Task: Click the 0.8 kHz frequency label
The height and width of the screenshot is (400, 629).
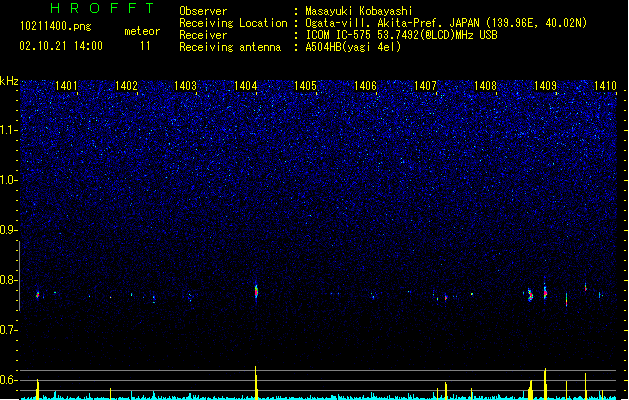Action: (x=8, y=280)
